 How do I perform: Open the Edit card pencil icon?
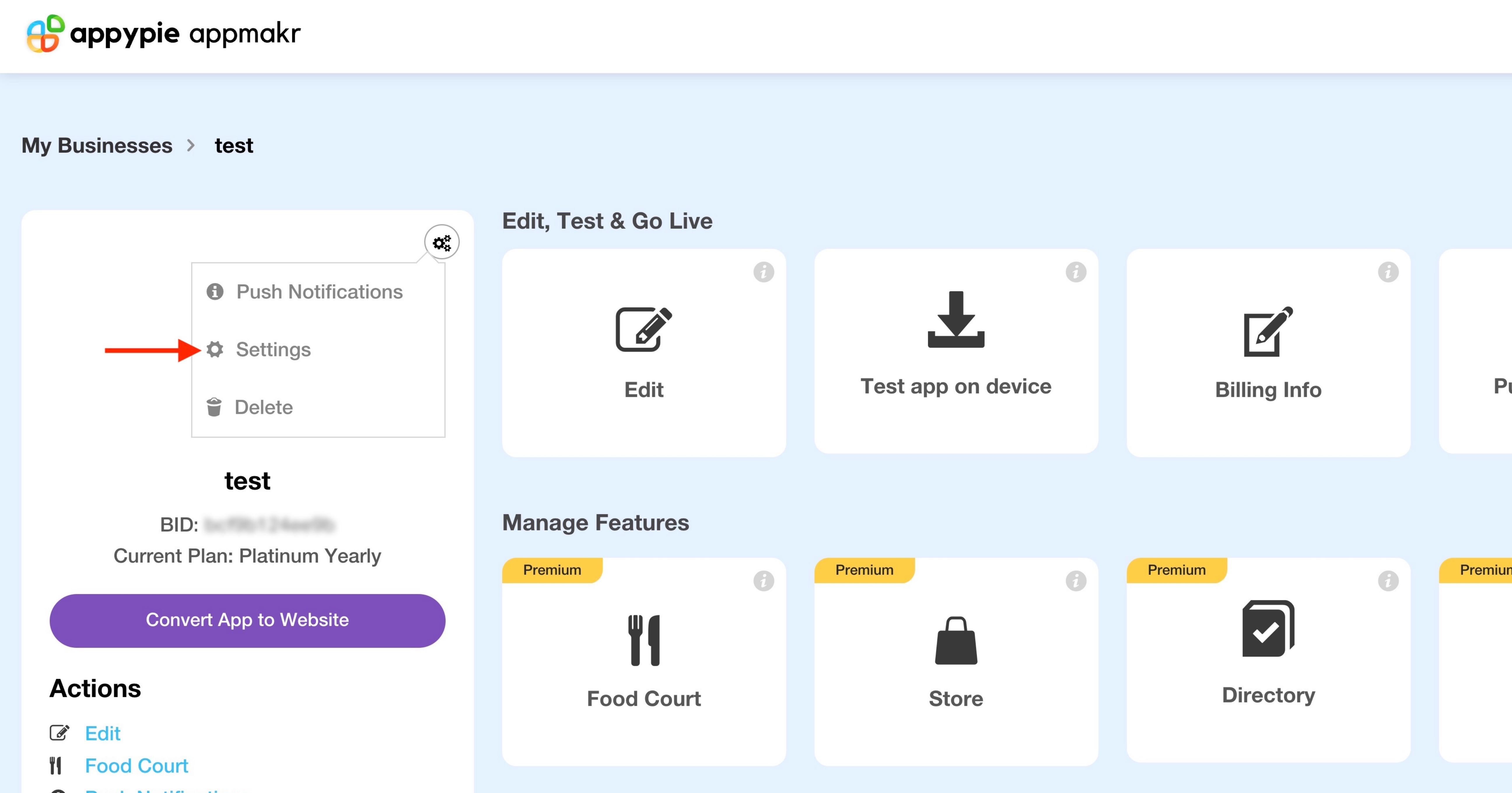(x=644, y=329)
